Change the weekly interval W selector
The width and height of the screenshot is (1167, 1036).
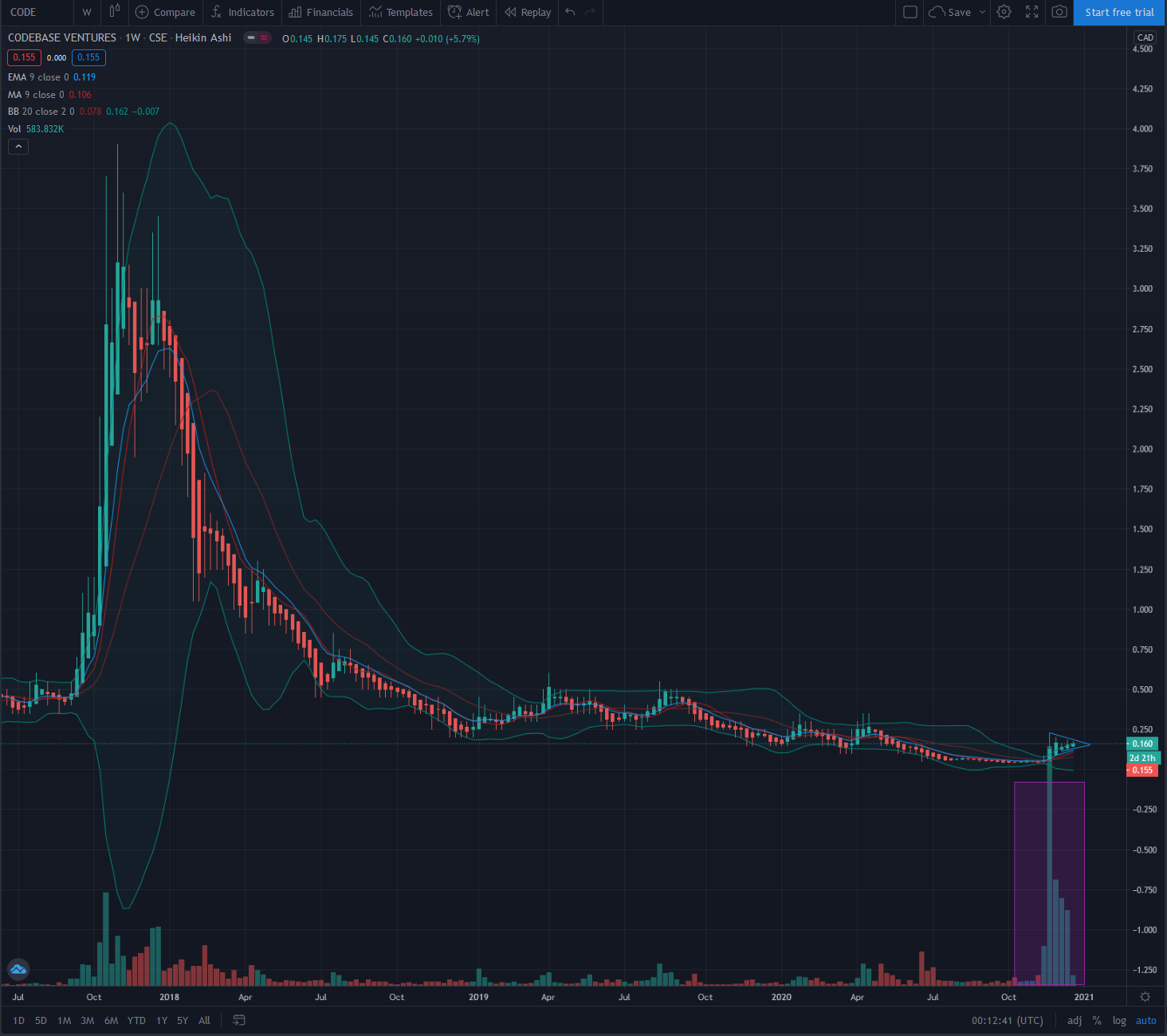(x=87, y=12)
